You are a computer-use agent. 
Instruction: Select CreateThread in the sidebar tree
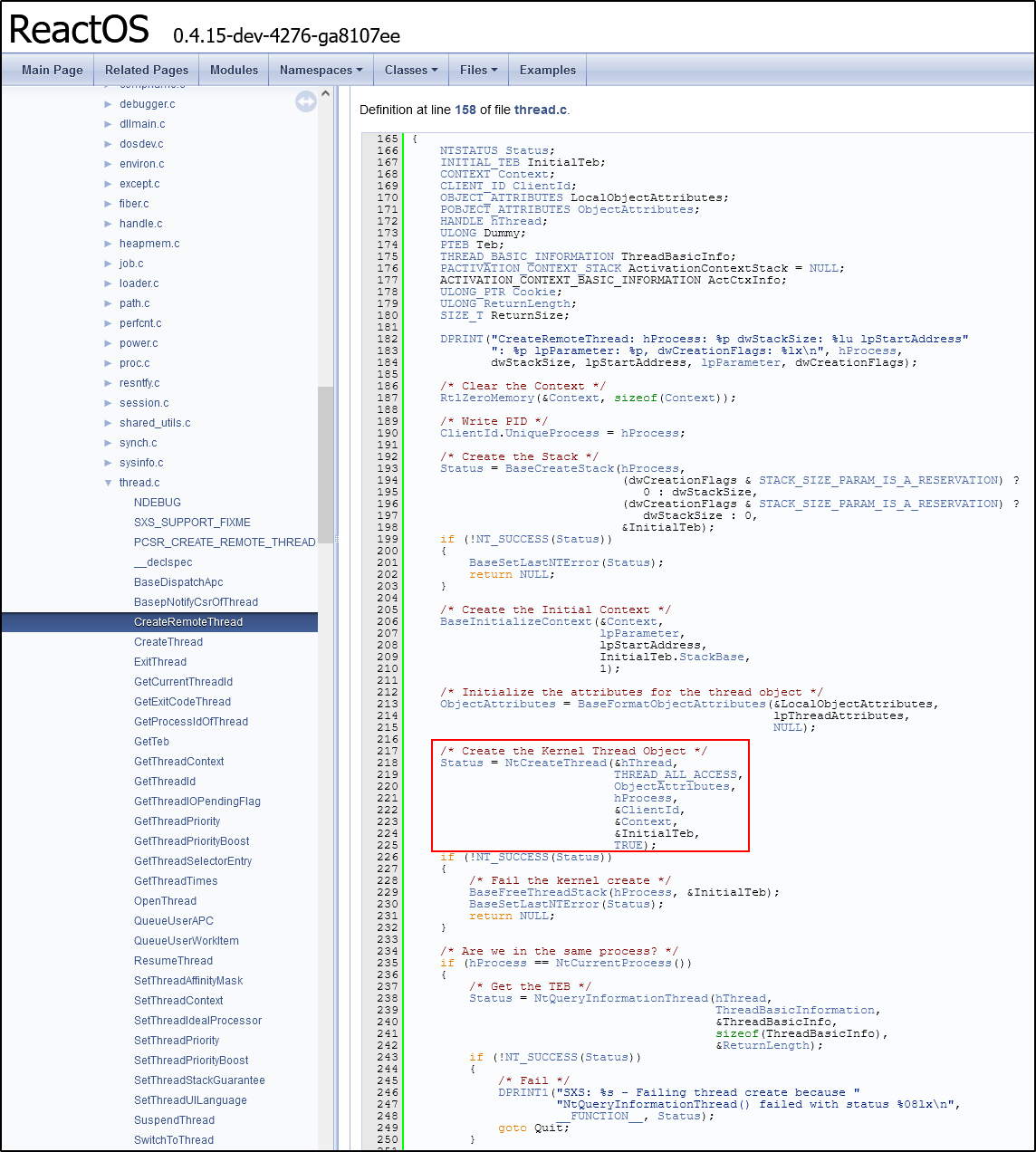pos(168,642)
